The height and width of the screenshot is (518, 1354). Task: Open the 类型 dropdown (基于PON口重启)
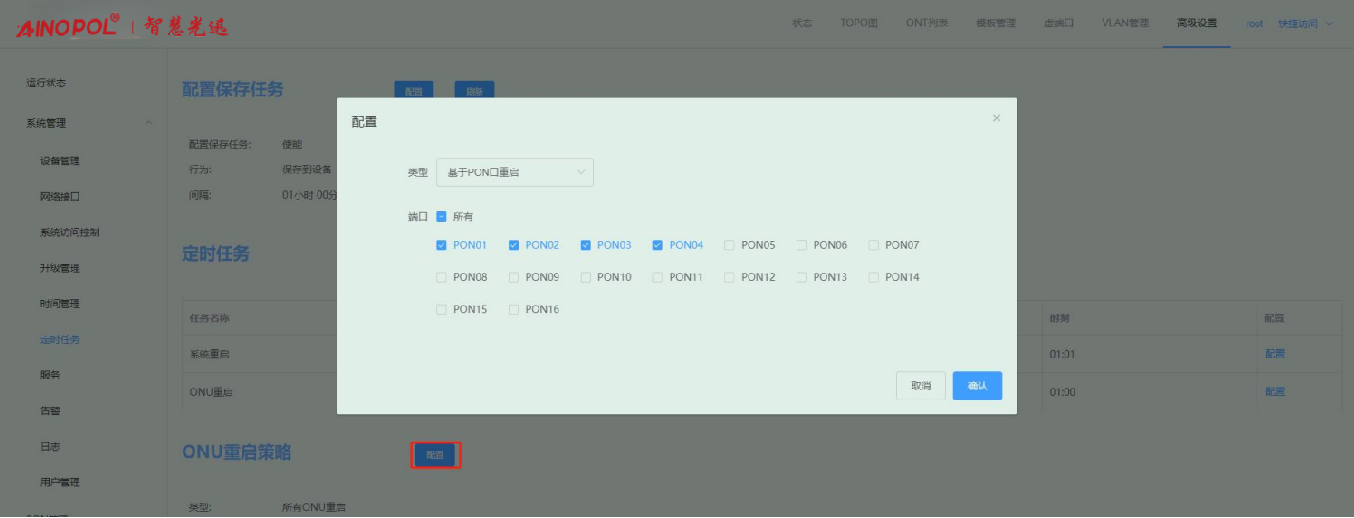tap(515, 173)
